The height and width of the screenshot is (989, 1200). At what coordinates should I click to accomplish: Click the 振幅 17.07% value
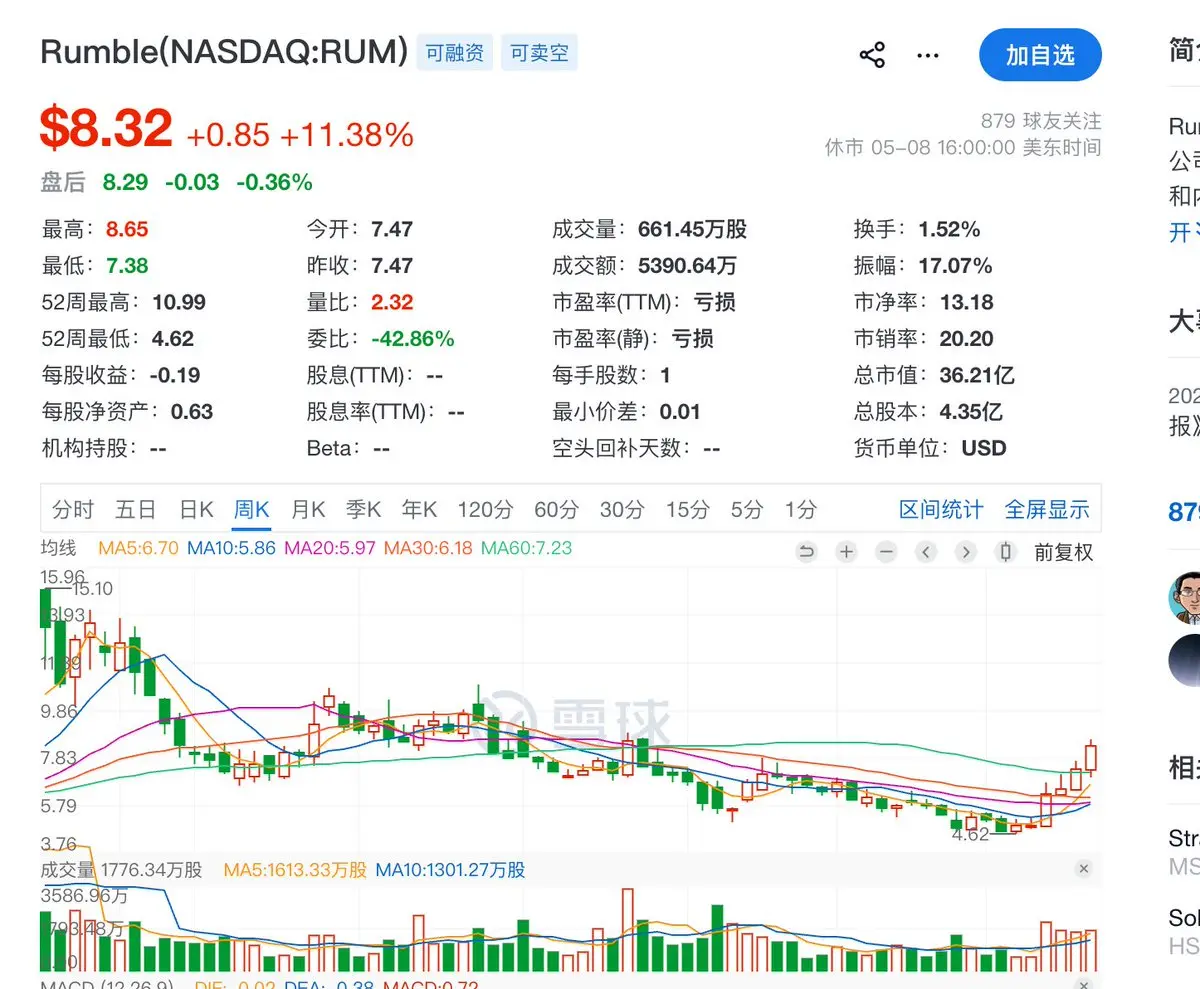[x=955, y=266]
